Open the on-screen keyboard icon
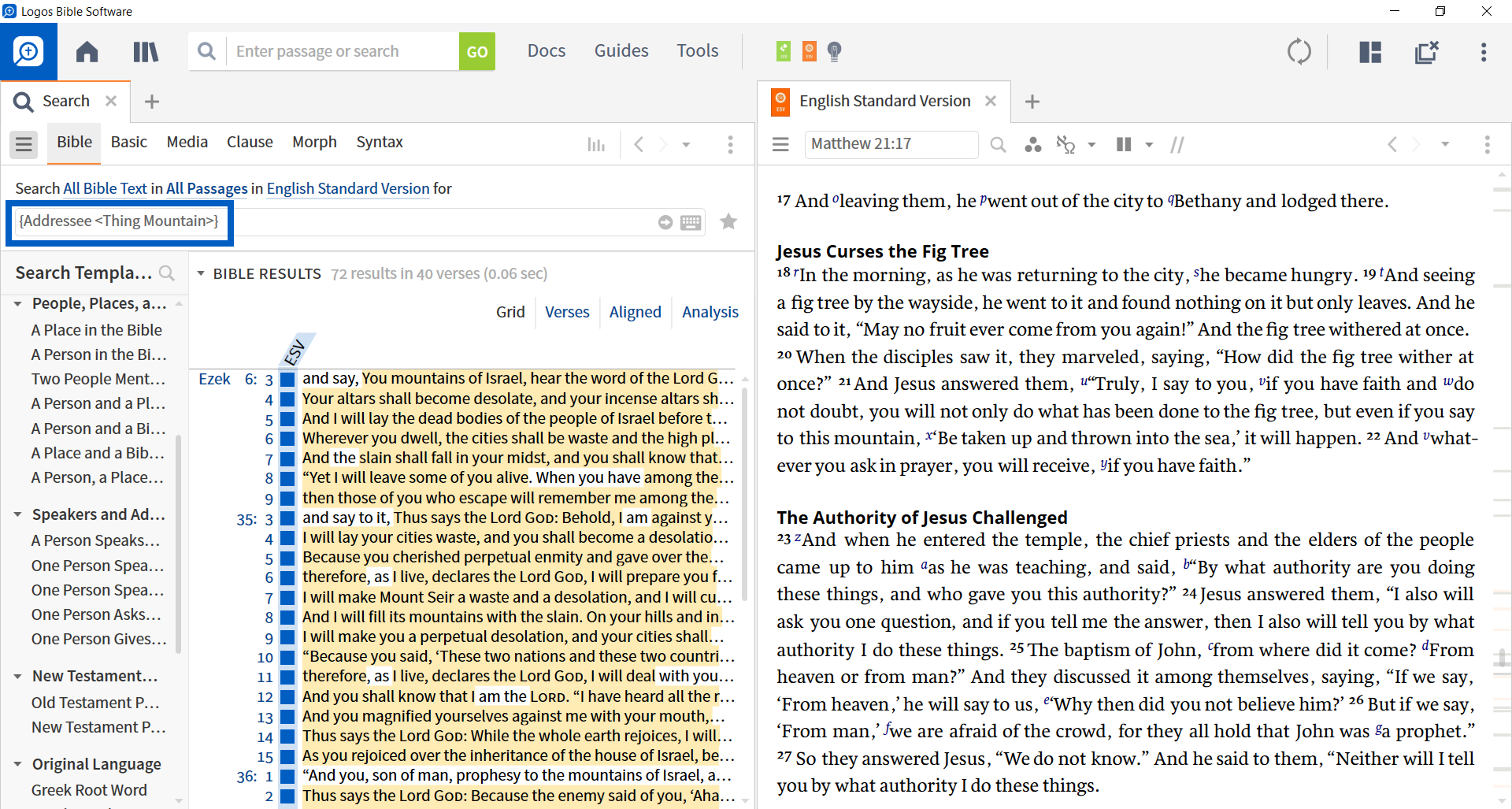Image resolution: width=1512 pixels, height=809 pixels. pos(691,222)
